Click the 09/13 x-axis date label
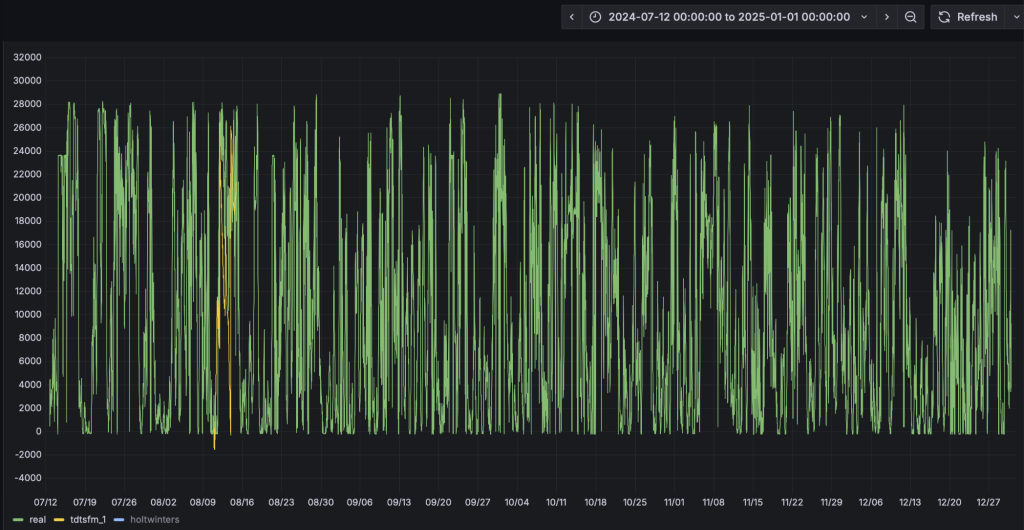Viewport: 1024px width, 530px height. tap(399, 503)
